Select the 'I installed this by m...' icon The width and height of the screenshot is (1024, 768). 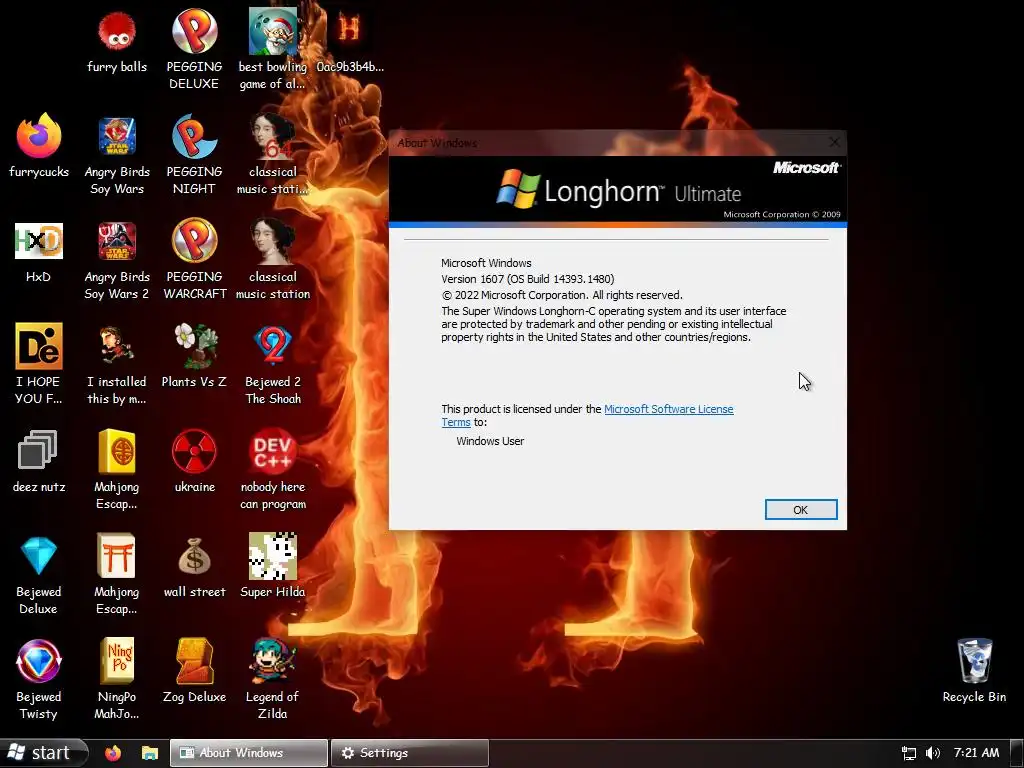[x=117, y=364]
